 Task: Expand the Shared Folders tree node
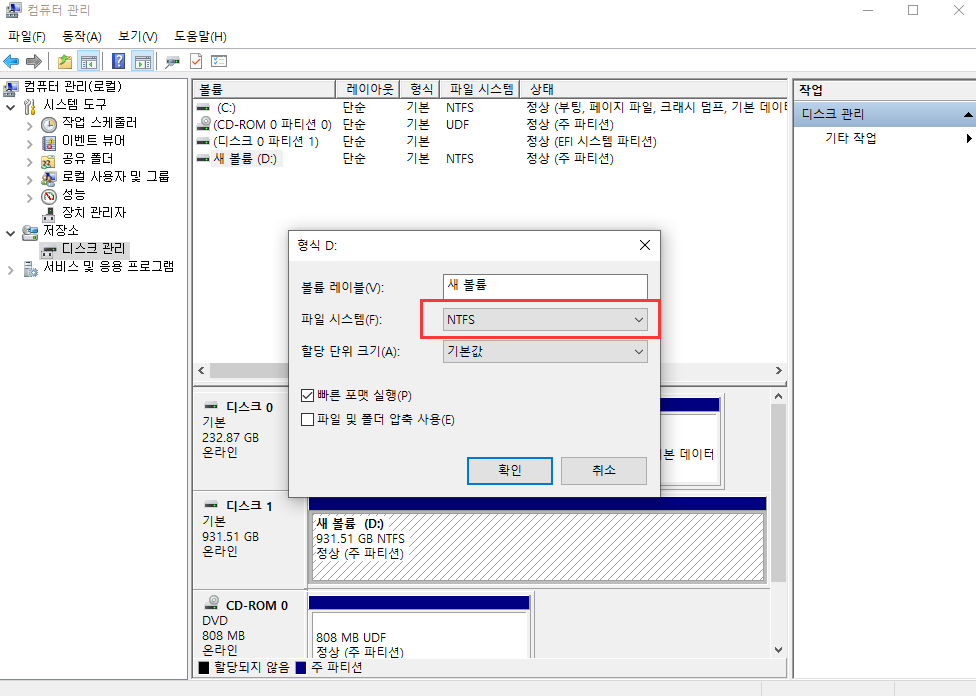point(29,162)
